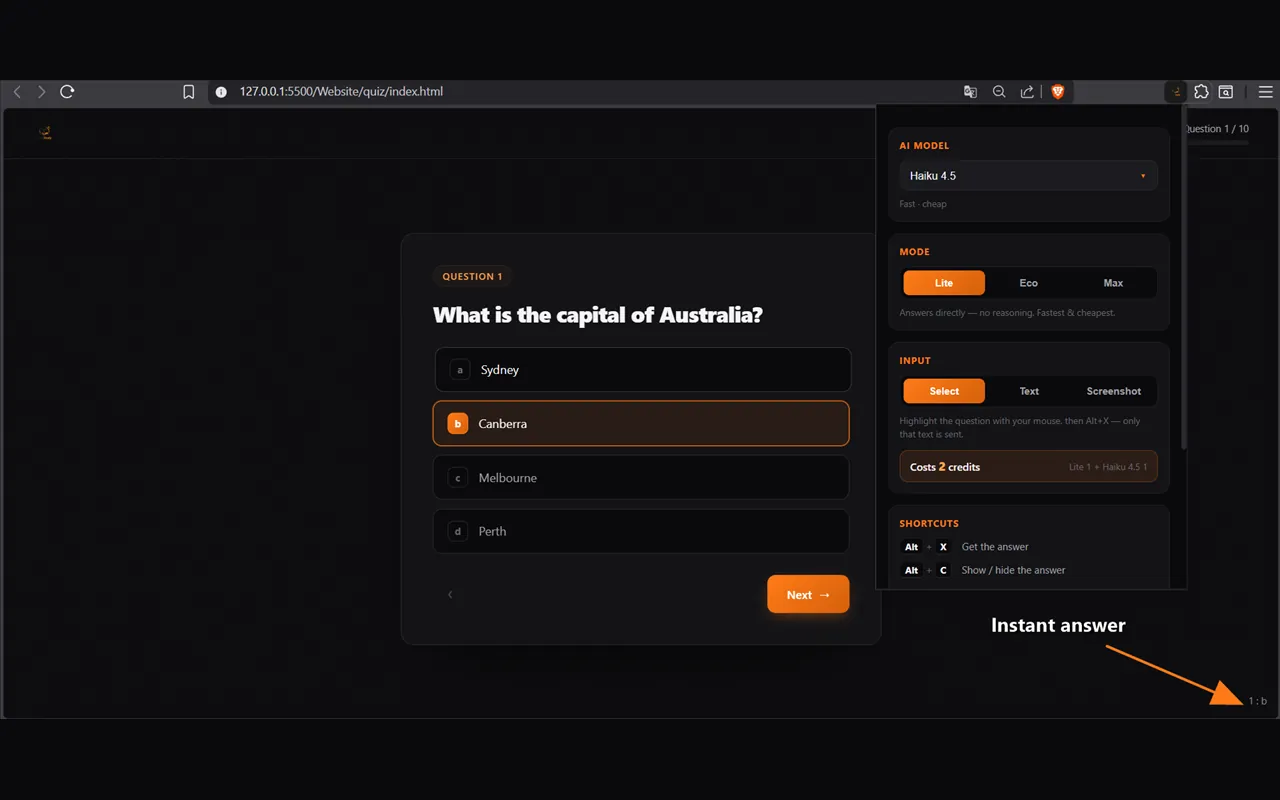Set input method to Screenshot
The width and height of the screenshot is (1280, 800).
(x=1114, y=391)
